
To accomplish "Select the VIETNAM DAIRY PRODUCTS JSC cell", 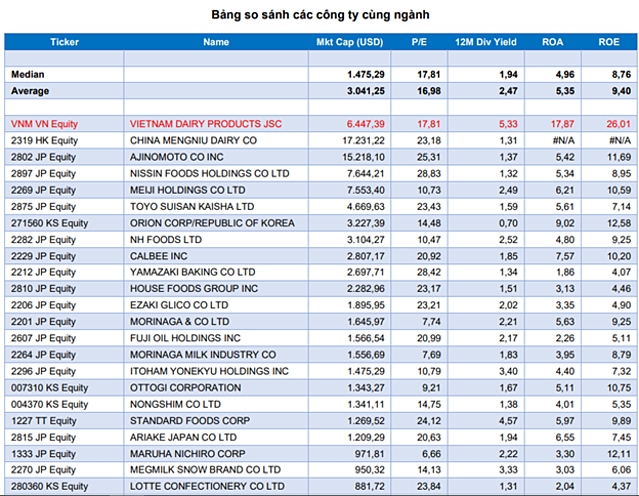I will (203, 124).
